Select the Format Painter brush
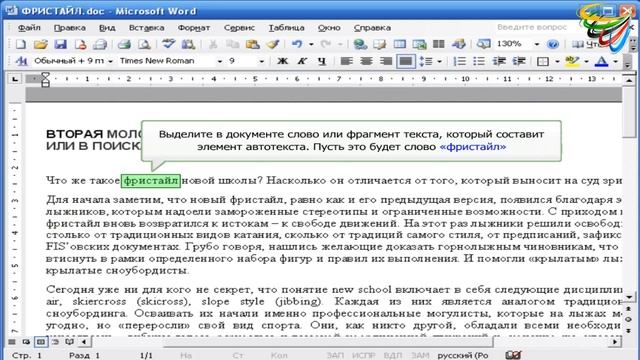The image size is (640, 360). click(x=272, y=44)
